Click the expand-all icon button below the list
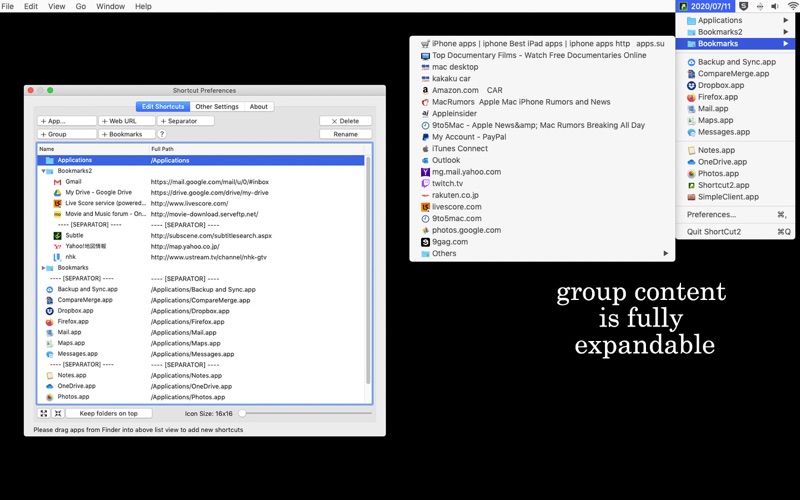Viewport: 800px width, 500px height. (44, 413)
